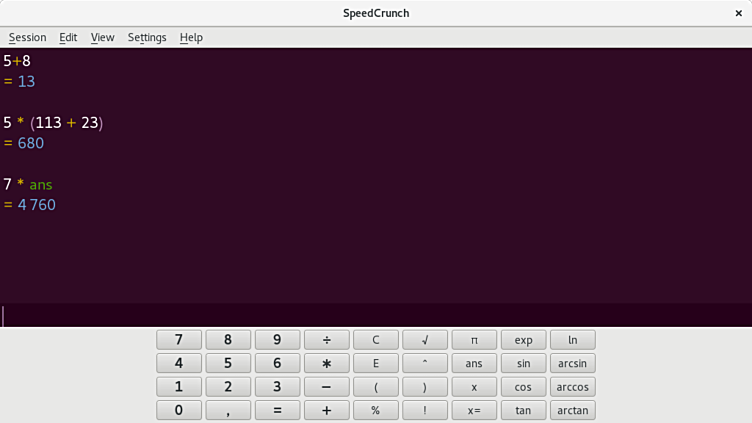Viewport: 752px width, 423px height.
Task: Click the exp function button
Action: (523, 340)
